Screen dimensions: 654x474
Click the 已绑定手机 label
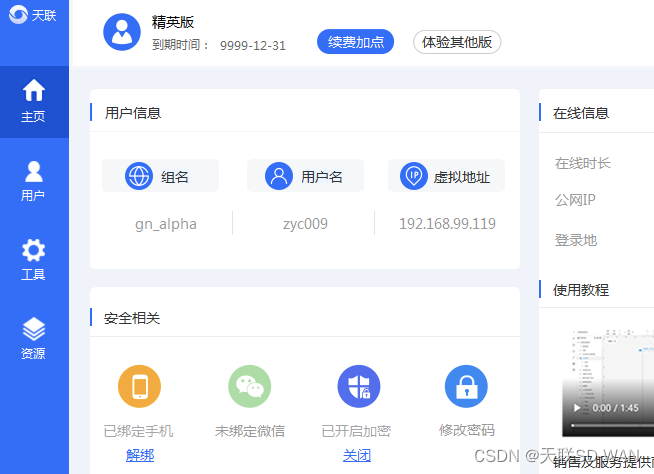[138, 431]
